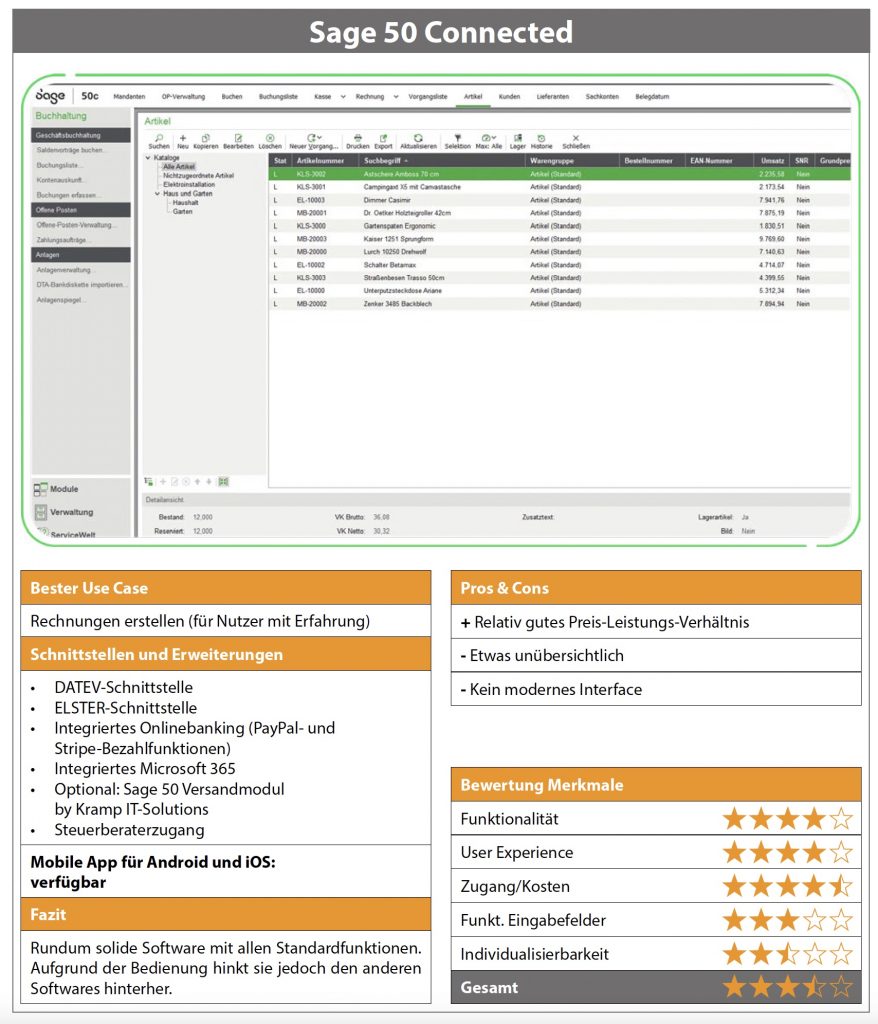Viewport: 878px width, 1024px height.
Task: Open Kontenauskunft sidebar link
Action: pyautogui.click(x=60, y=180)
